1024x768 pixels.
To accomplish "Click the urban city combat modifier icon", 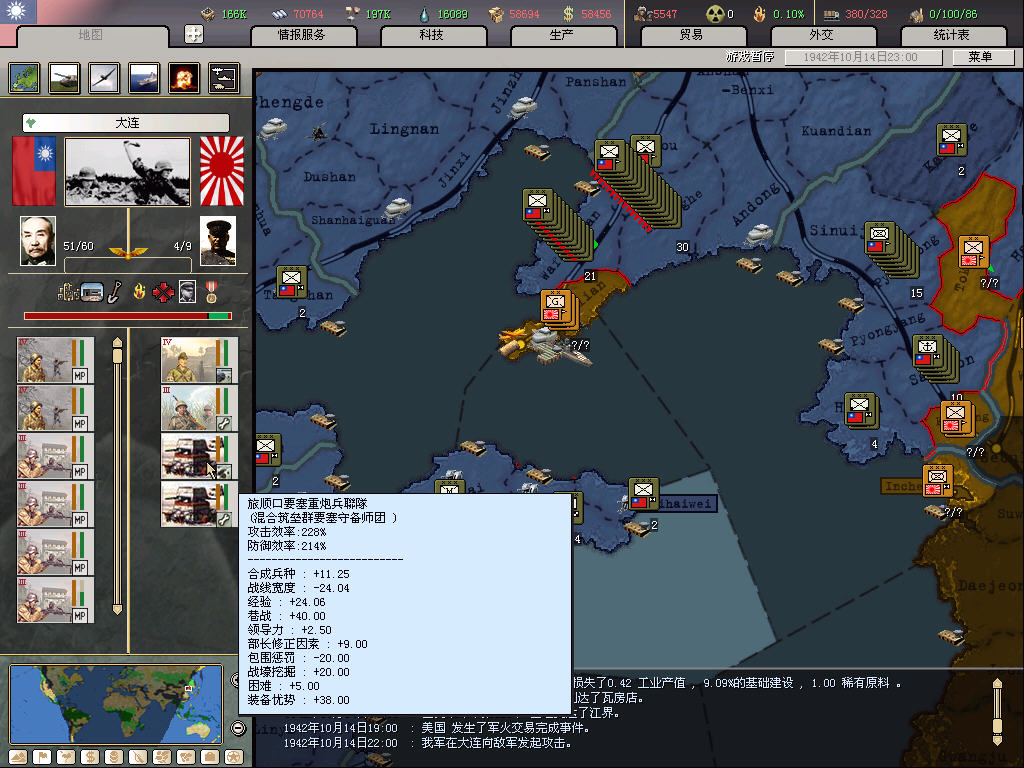I will click(67, 292).
